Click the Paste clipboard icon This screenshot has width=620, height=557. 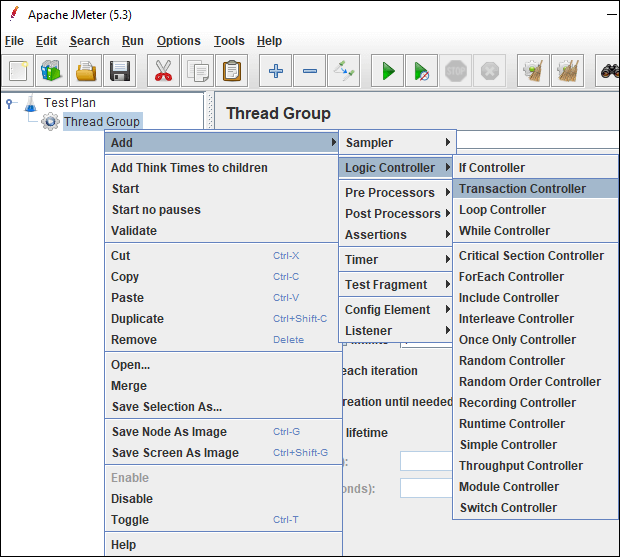pyautogui.click(x=232, y=71)
